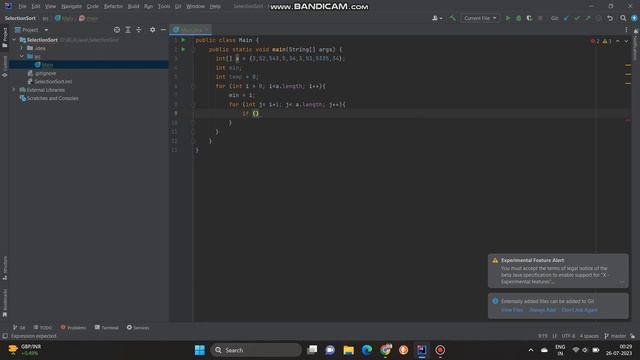Commit changes with green checkmark icon
Viewport: 640px width, 360px height.
(x=577, y=18)
